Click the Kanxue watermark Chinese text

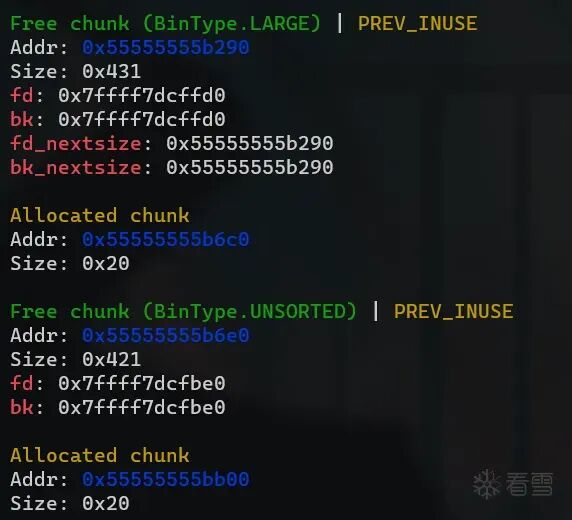click(x=529, y=484)
